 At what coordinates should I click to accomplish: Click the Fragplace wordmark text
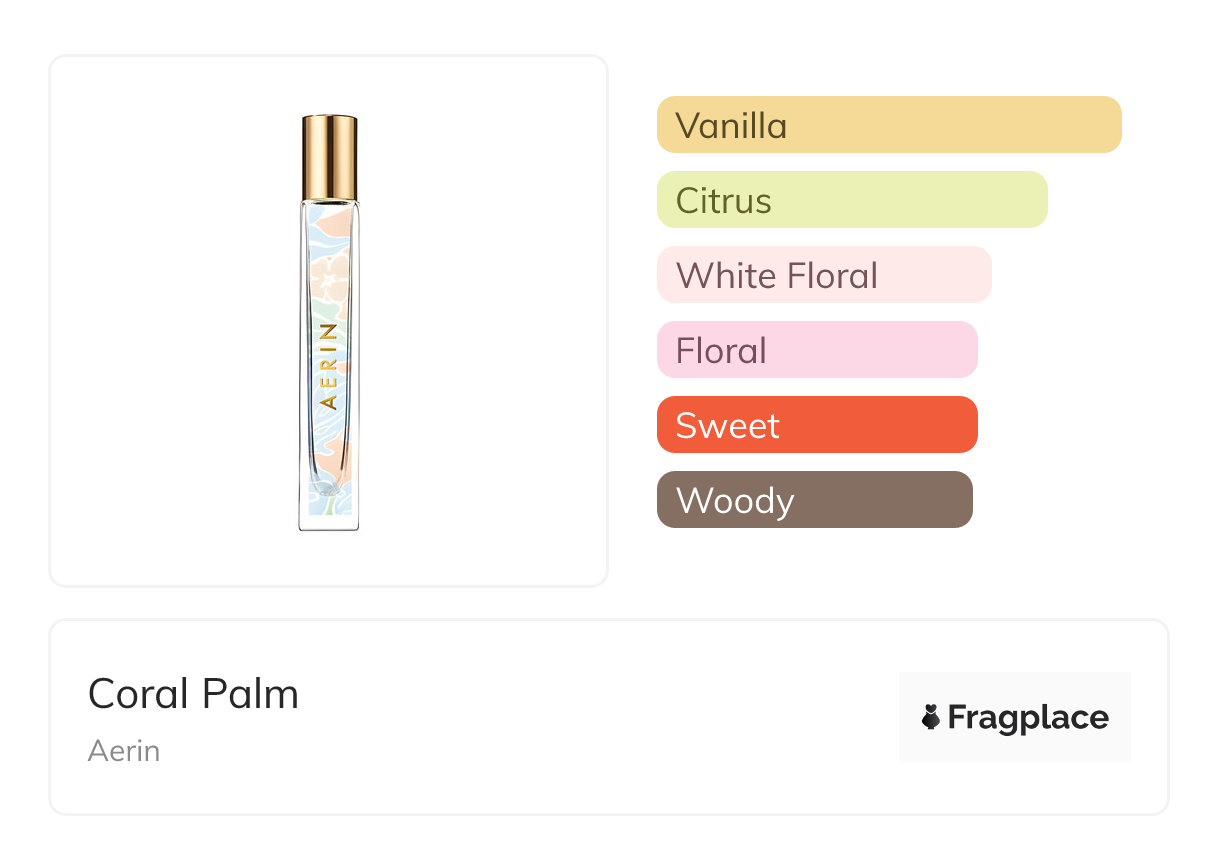pyautogui.click(x=1028, y=718)
